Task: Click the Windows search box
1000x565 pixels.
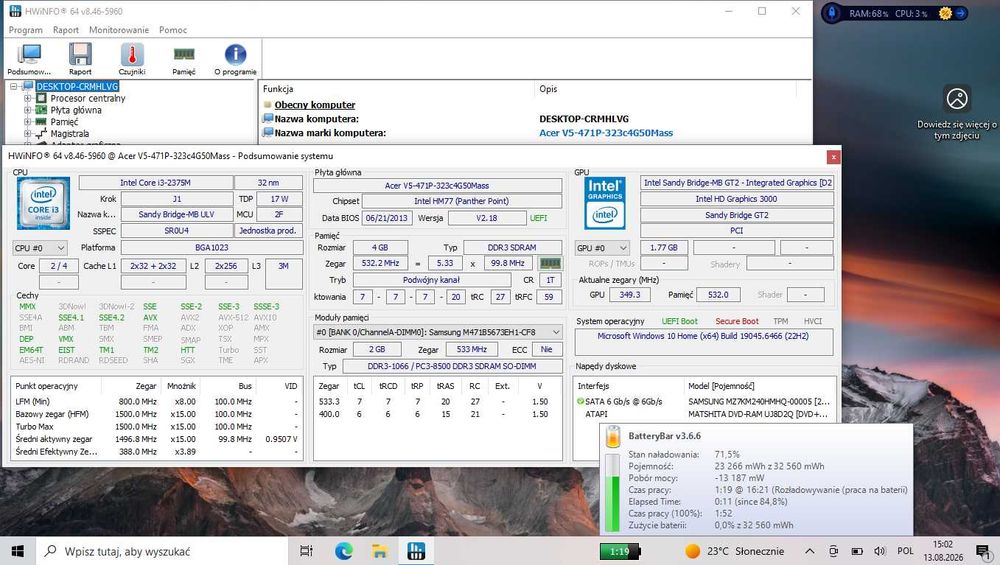Action: tap(163, 551)
